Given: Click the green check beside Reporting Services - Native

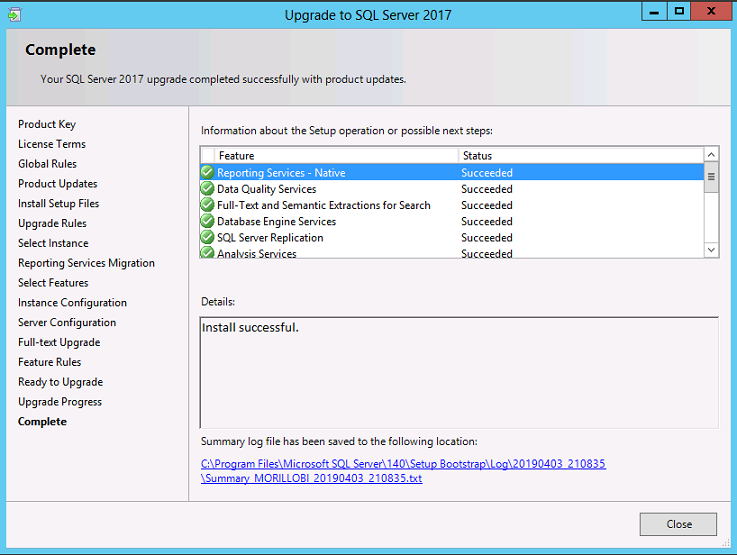Looking at the screenshot, I should (207, 172).
